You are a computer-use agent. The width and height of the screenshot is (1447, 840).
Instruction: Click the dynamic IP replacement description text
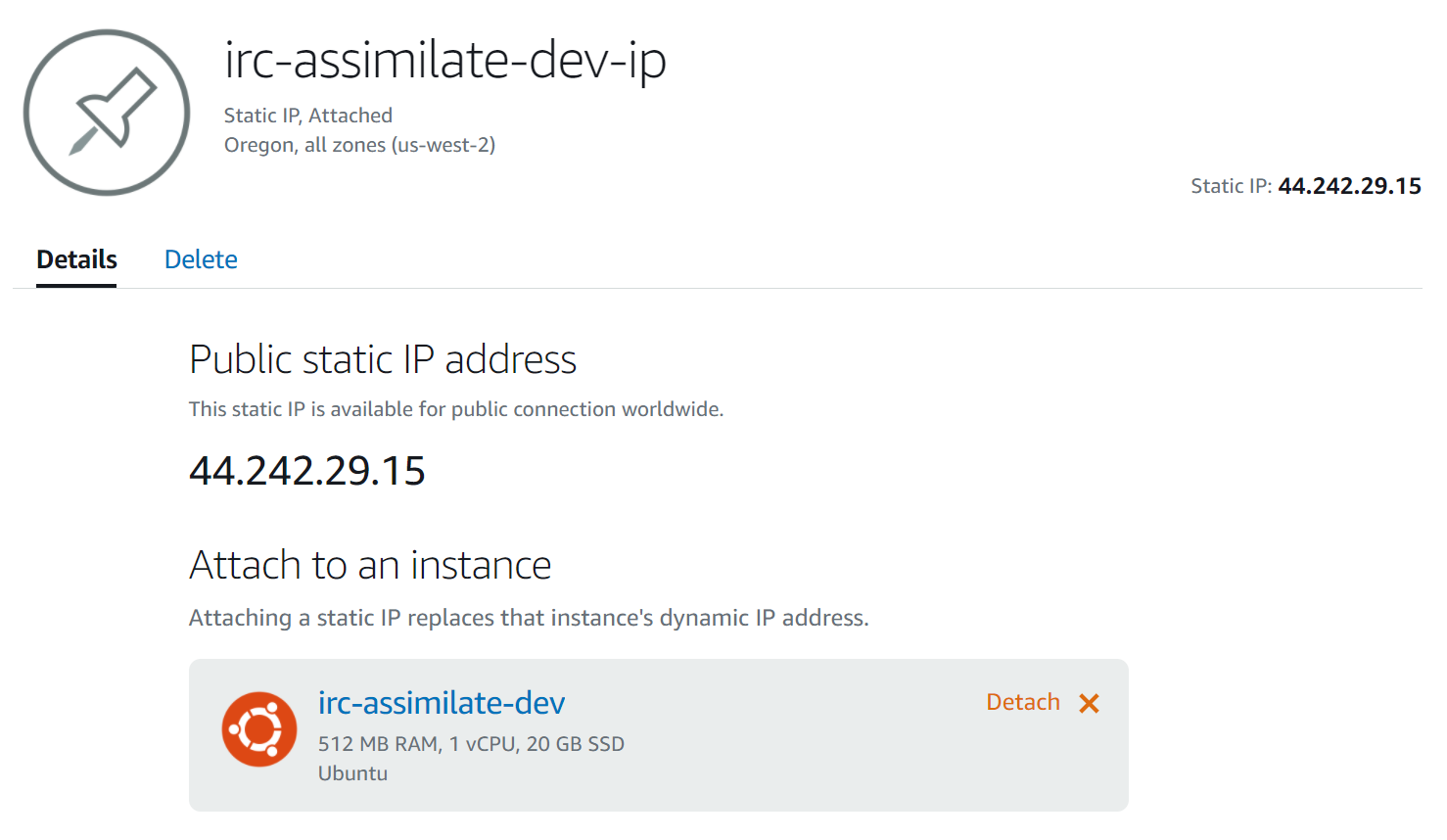pos(529,618)
